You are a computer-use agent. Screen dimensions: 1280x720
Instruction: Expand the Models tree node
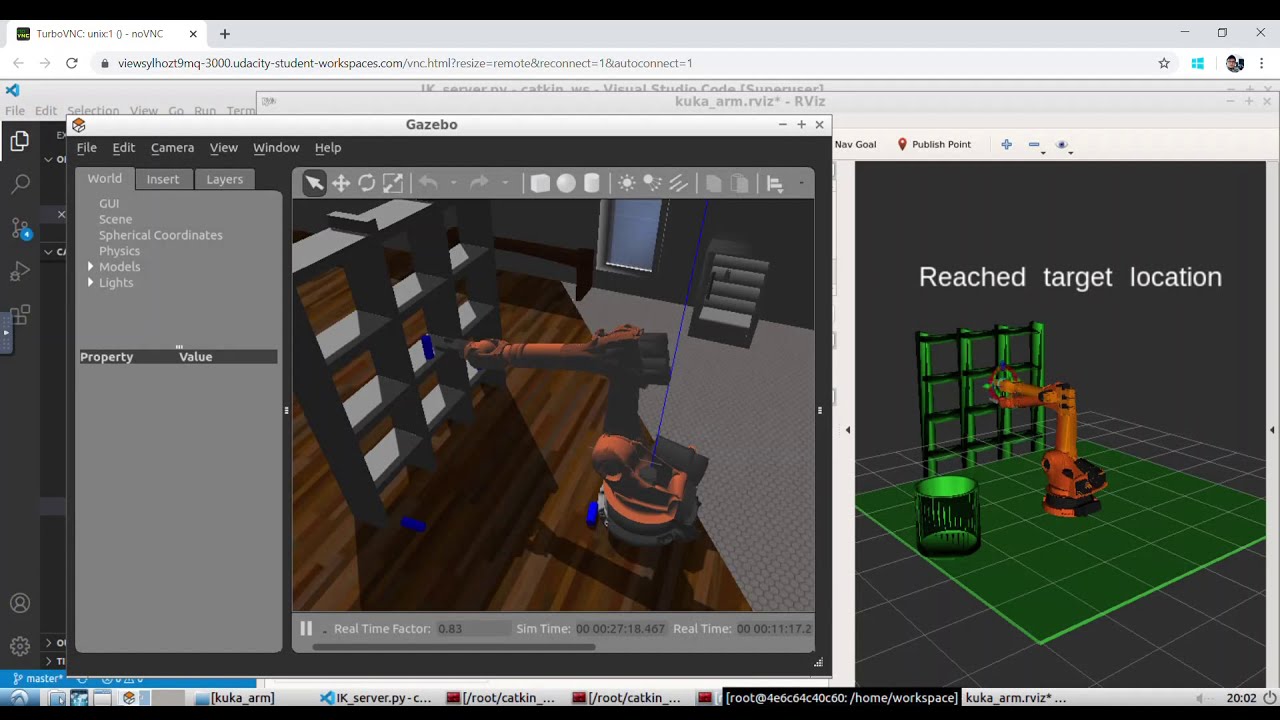[x=91, y=267]
